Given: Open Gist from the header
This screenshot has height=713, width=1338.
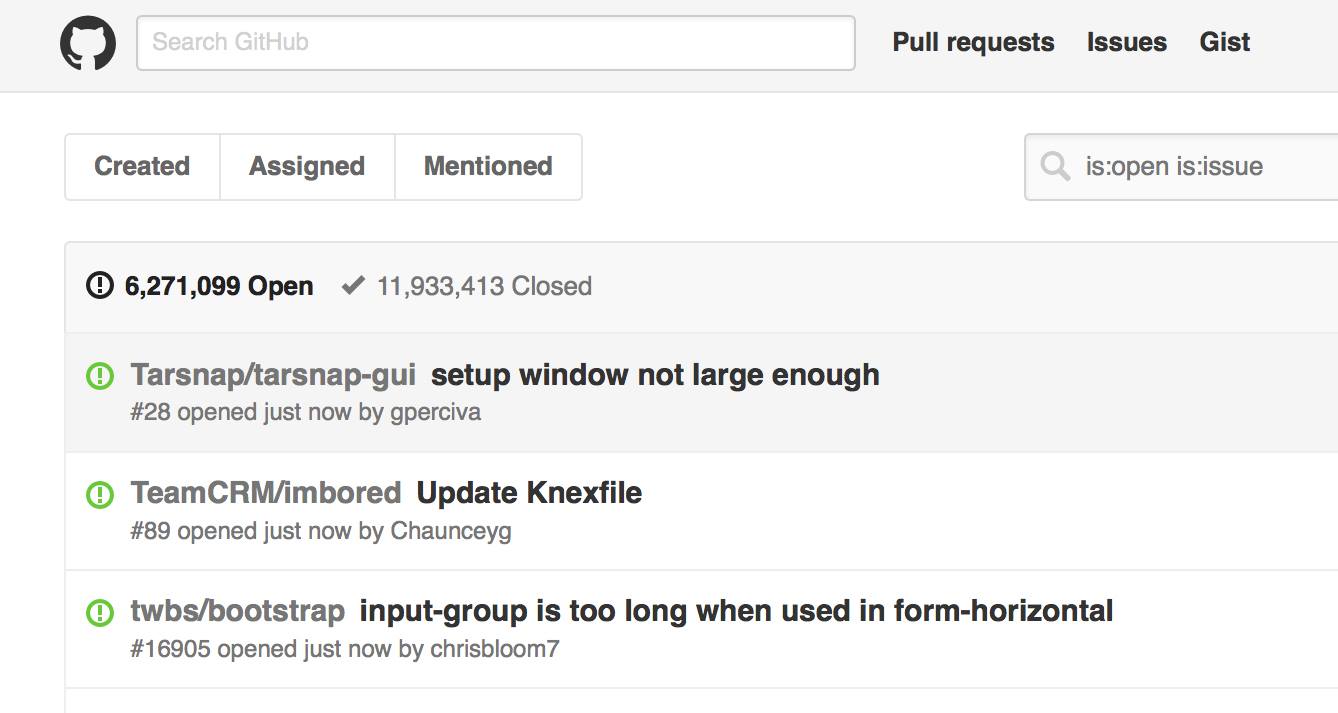Looking at the screenshot, I should coord(1225,42).
